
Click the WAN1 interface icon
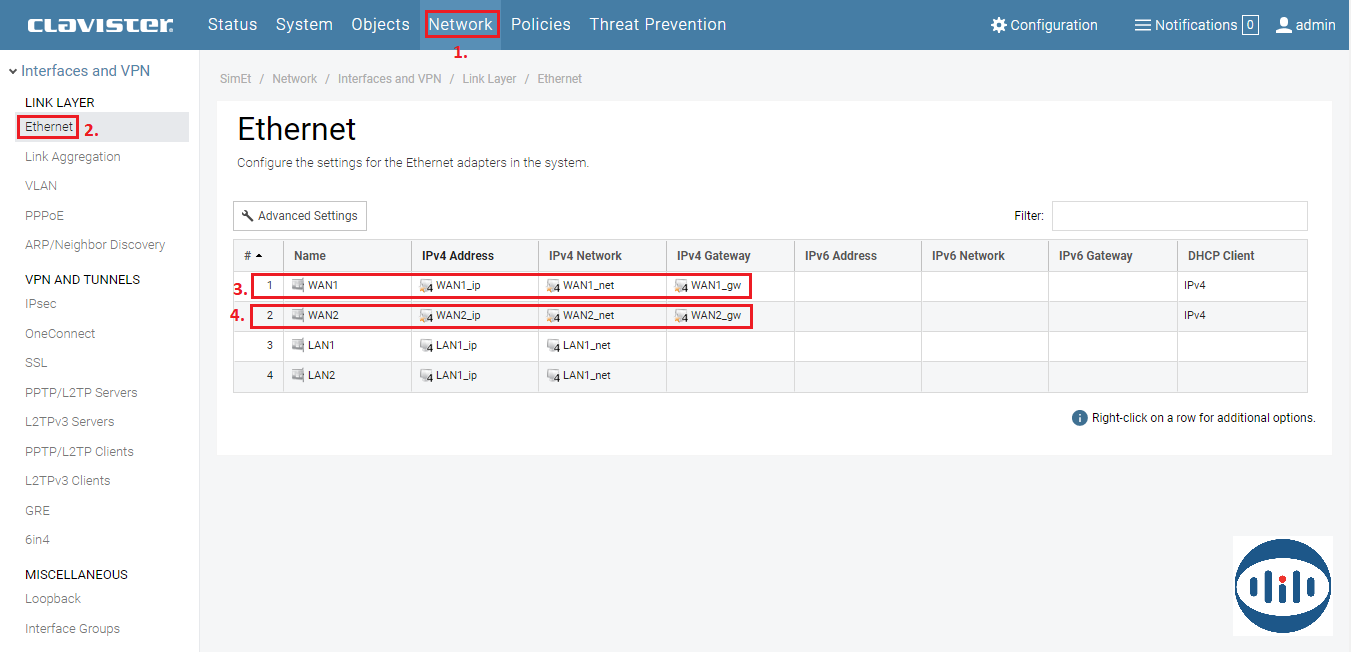[298, 286]
